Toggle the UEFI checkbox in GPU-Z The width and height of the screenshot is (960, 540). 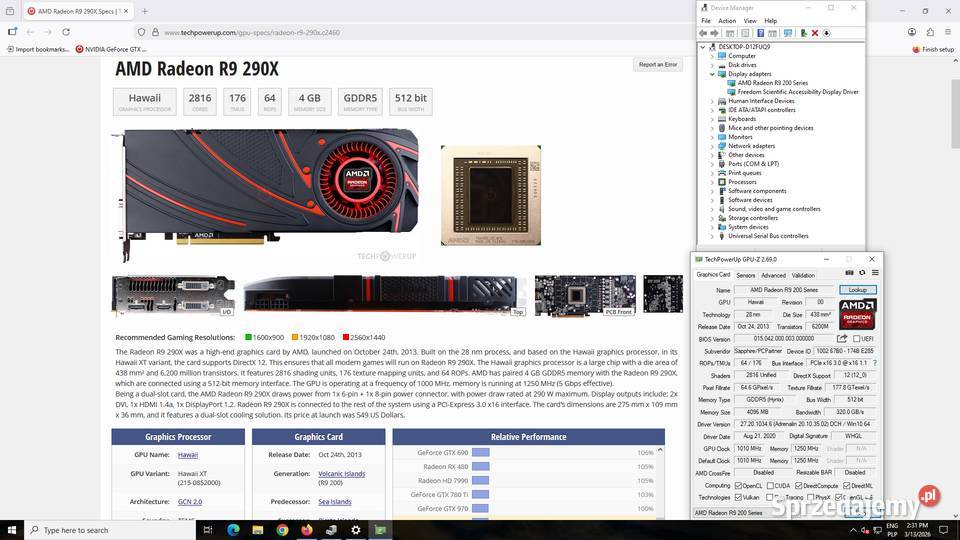(856, 339)
